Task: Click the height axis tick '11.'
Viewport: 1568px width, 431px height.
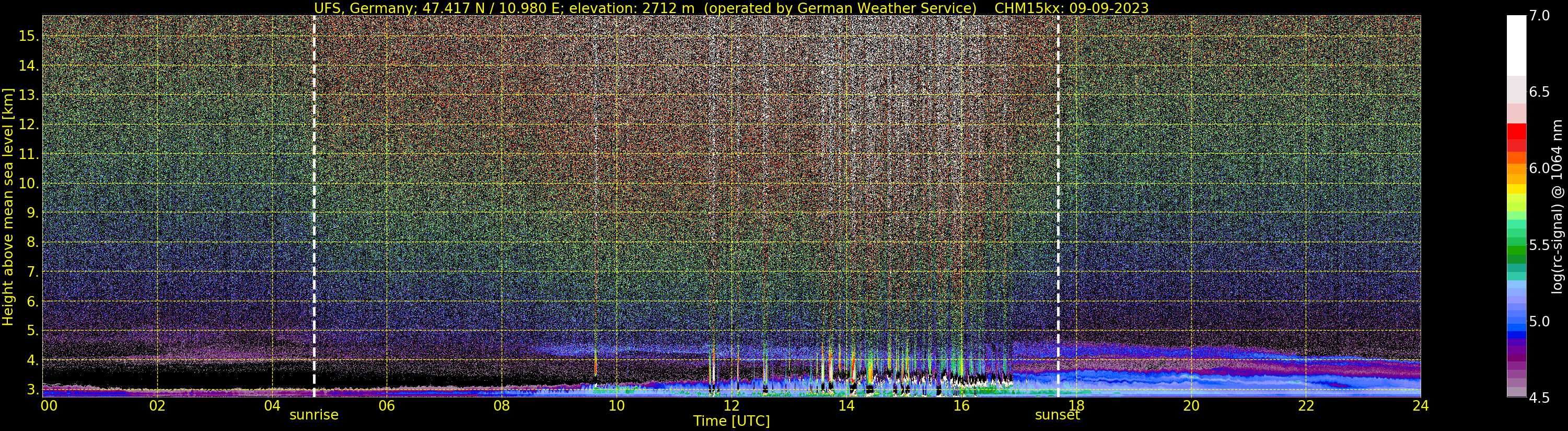Action: click(x=29, y=154)
